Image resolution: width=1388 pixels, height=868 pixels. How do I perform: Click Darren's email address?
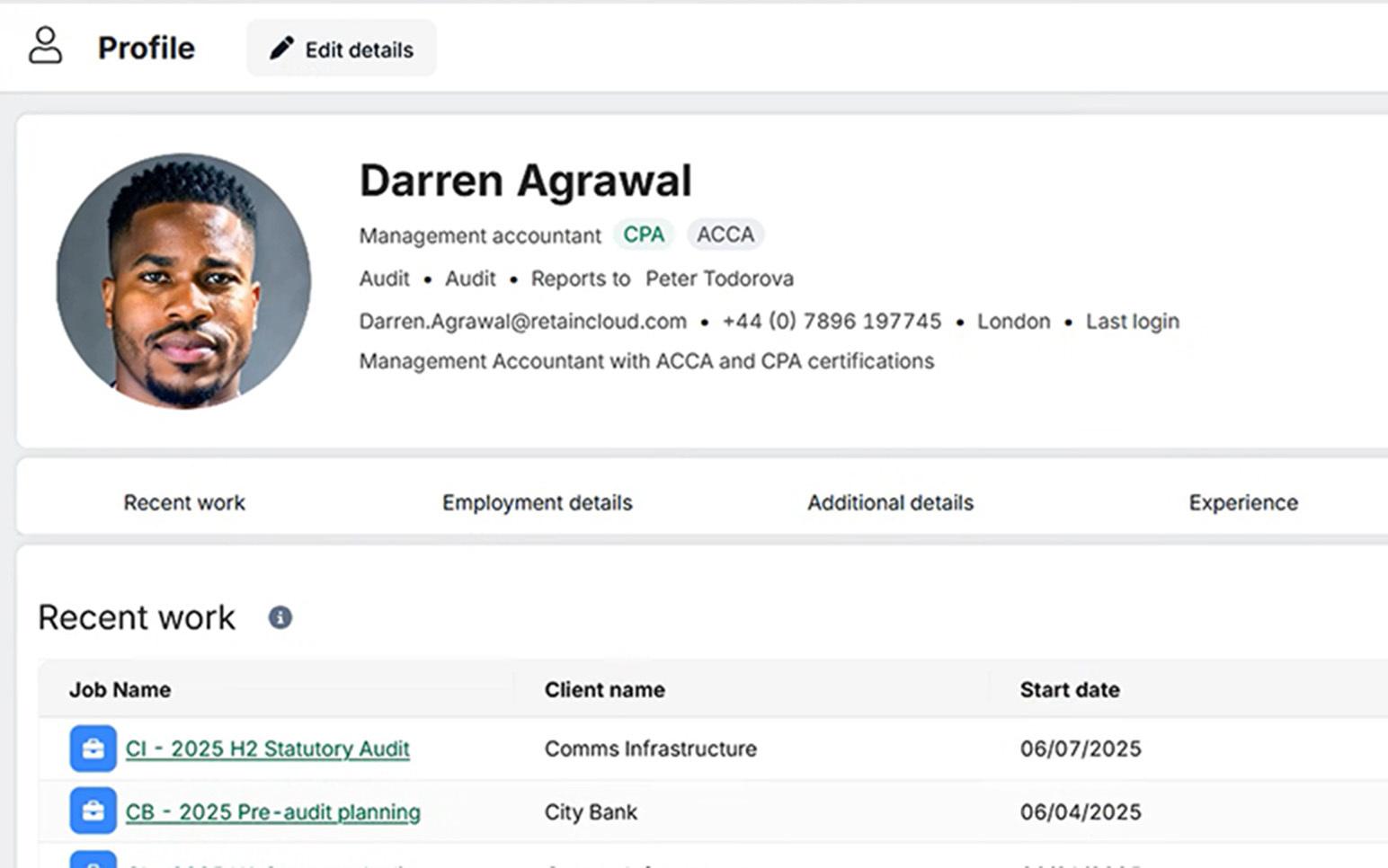[521, 321]
